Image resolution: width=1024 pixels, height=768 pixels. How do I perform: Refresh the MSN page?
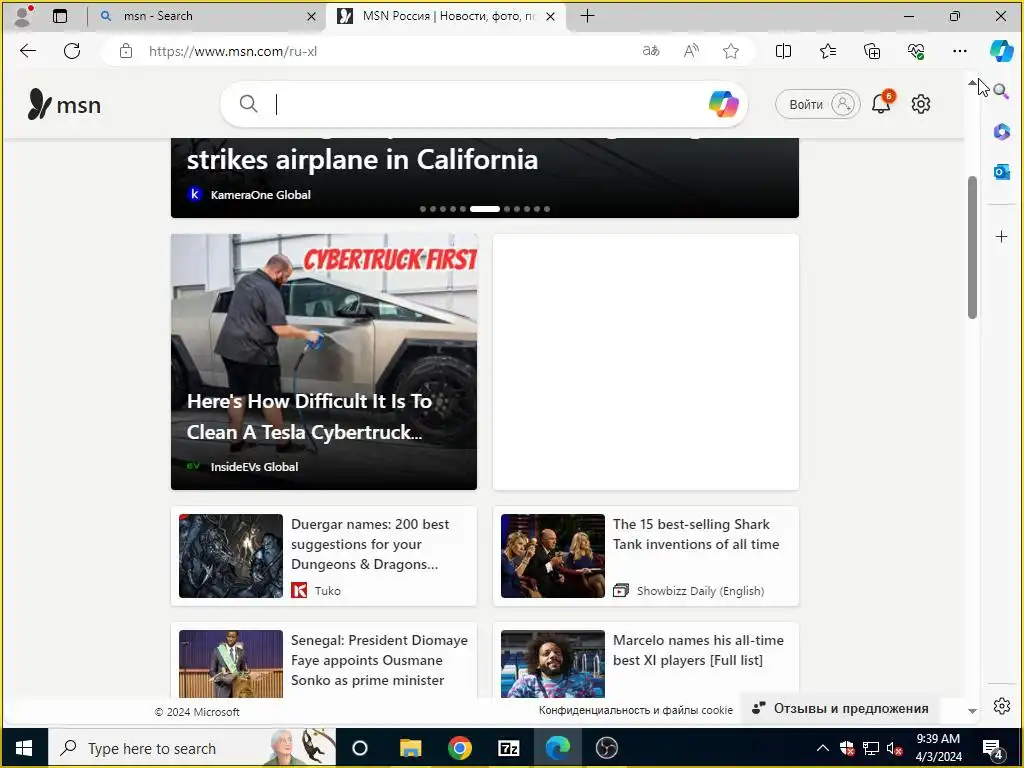(72, 51)
